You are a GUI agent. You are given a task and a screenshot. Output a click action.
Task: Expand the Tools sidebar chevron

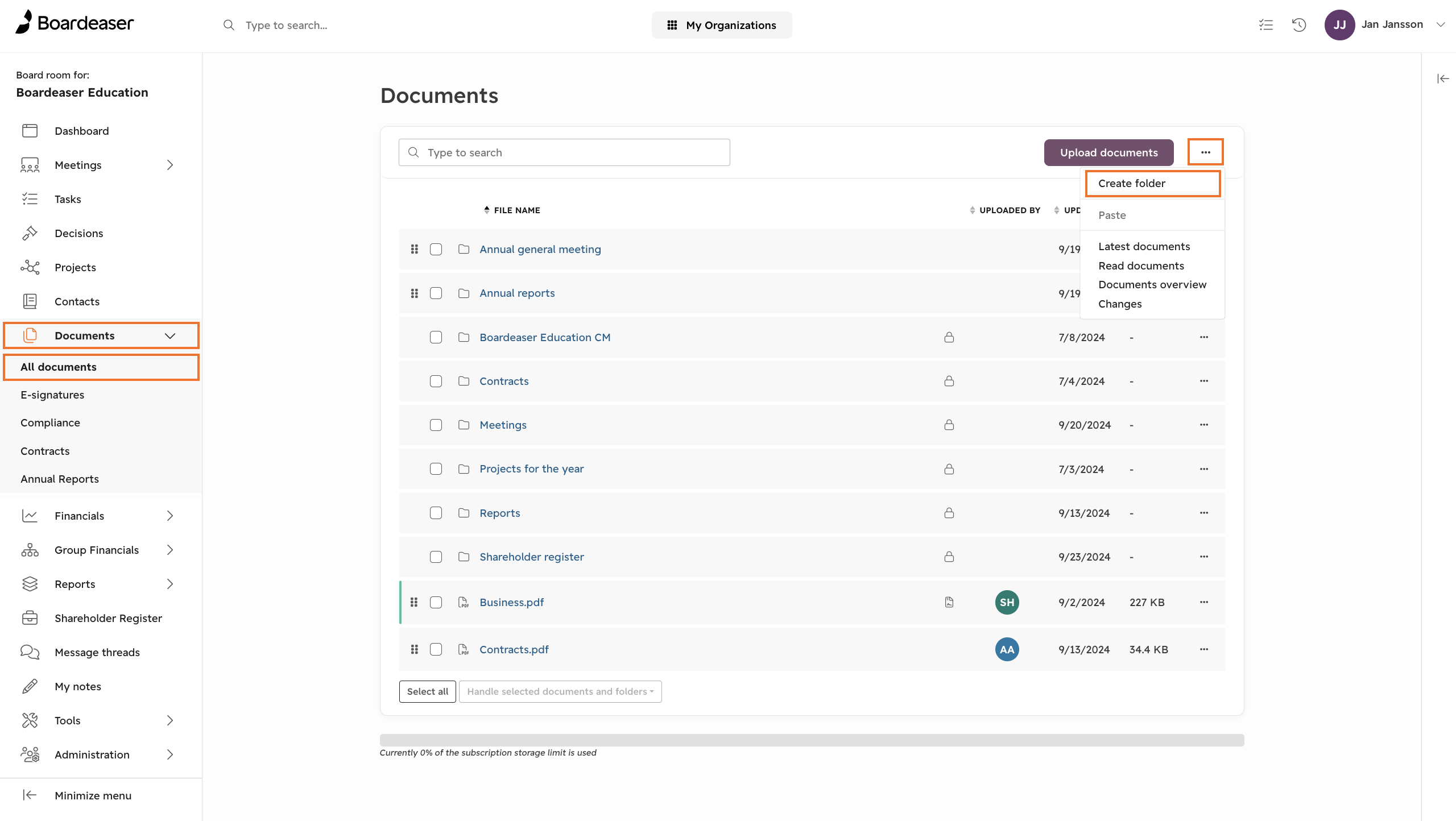[x=169, y=720]
